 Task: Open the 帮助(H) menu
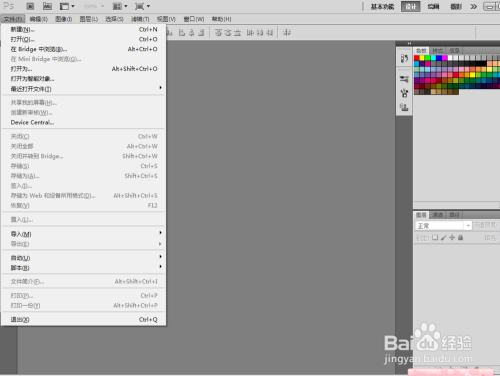[x=221, y=19]
